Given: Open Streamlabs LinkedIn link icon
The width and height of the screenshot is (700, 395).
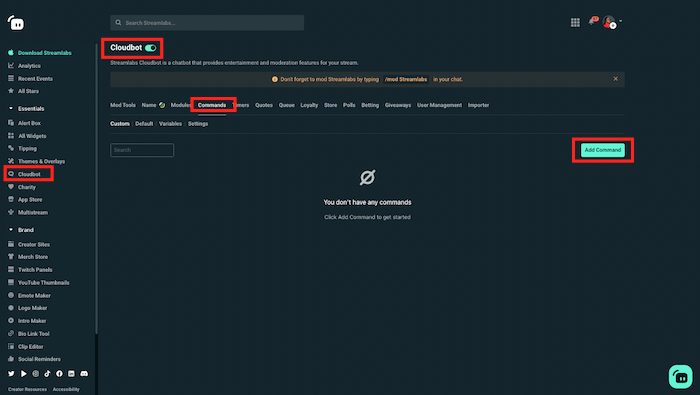Looking at the screenshot, I should (x=71, y=374).
